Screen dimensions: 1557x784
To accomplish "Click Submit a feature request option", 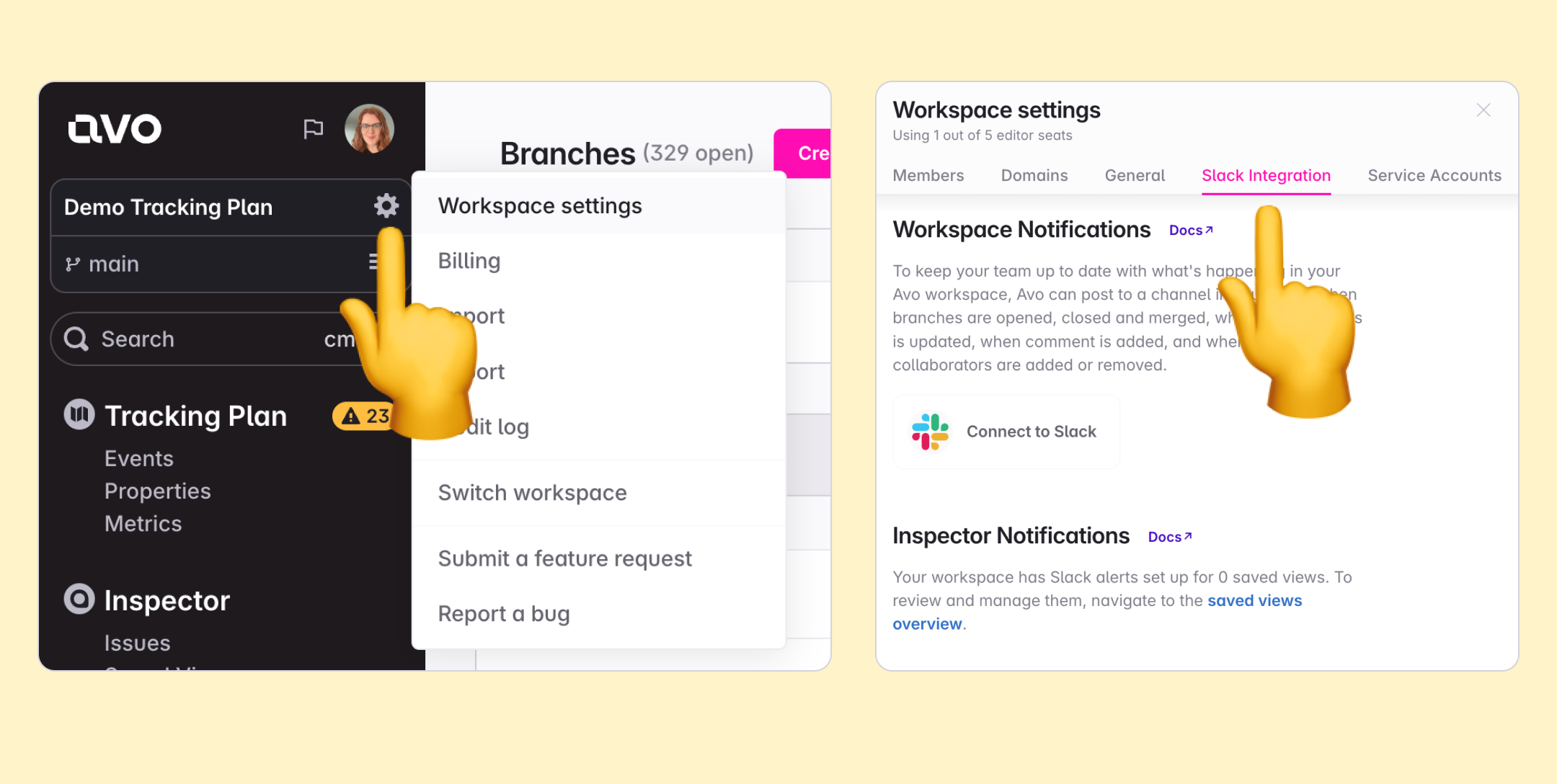I will coord(565,557).
